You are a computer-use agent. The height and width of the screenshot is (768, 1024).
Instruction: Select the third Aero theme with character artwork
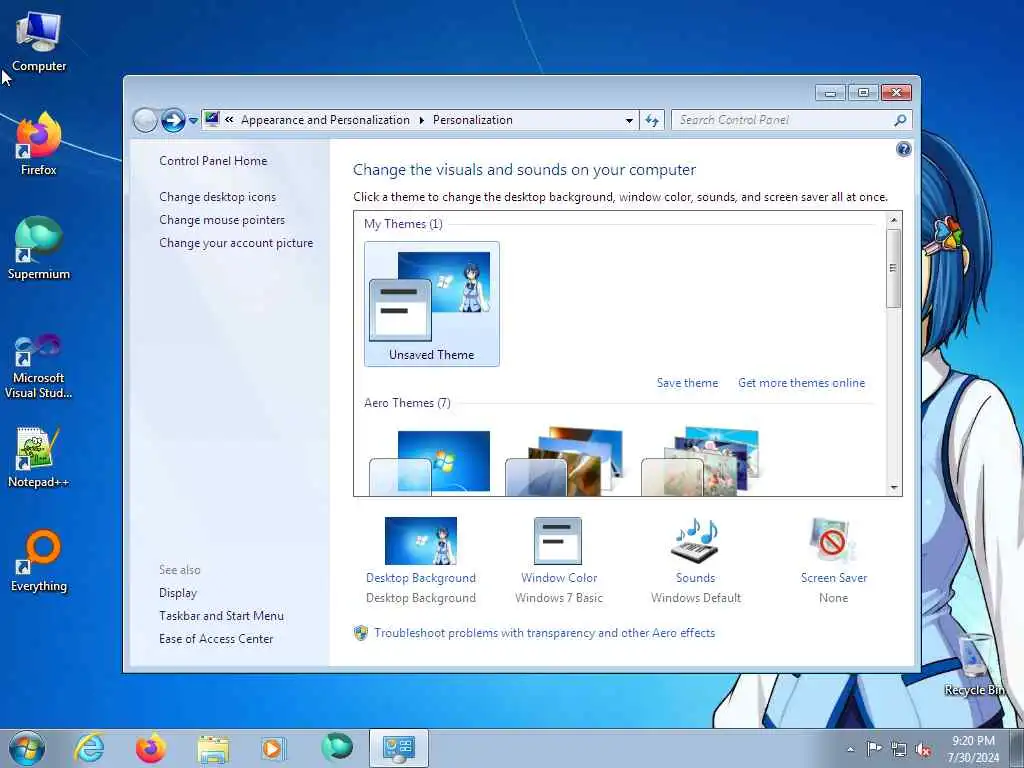click(700, 461)
